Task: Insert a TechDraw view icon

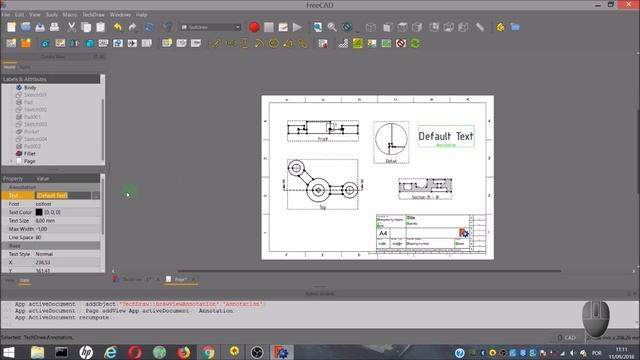Action: tap(45, 43)
